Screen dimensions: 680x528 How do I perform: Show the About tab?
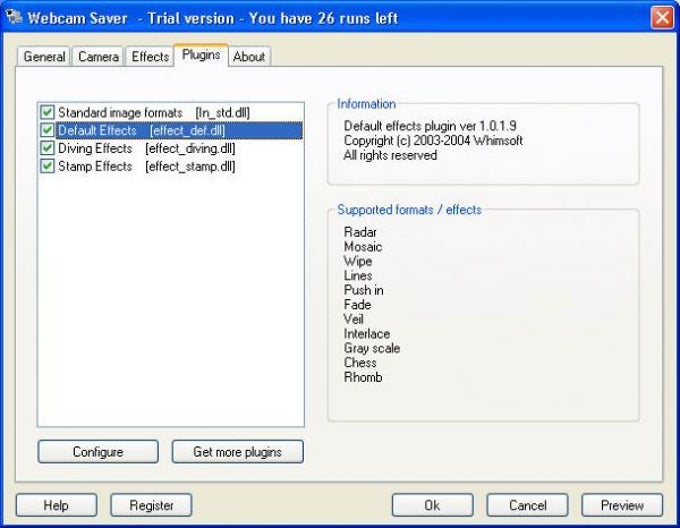[249, 56]
